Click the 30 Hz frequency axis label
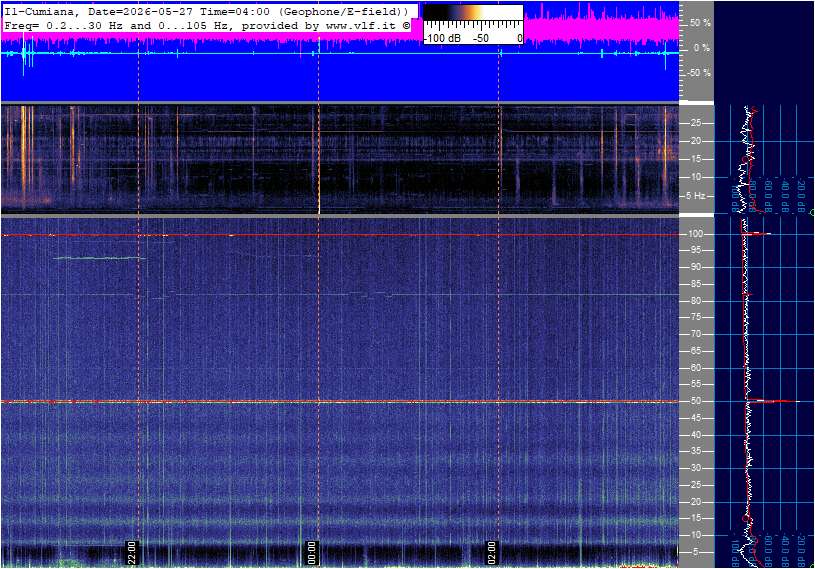815x569 pixels. click(x=695, y=468)
